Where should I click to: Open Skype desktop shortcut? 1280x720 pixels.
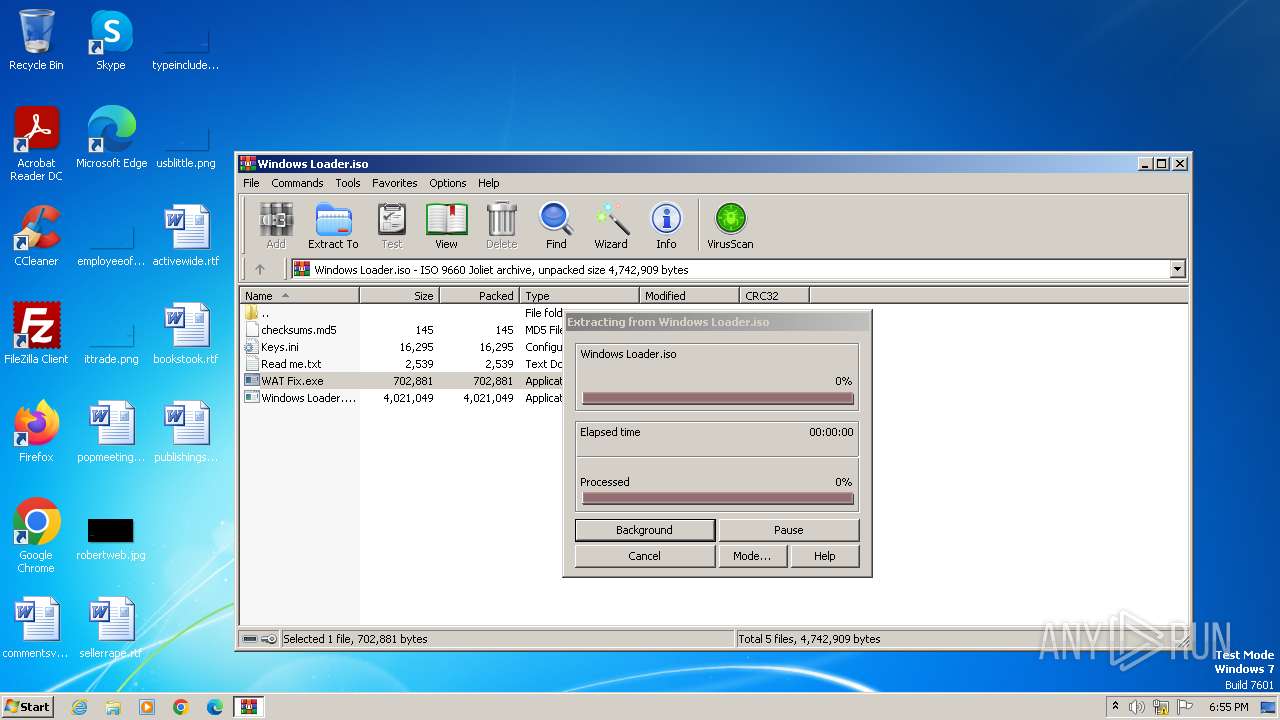coord(111,40)
